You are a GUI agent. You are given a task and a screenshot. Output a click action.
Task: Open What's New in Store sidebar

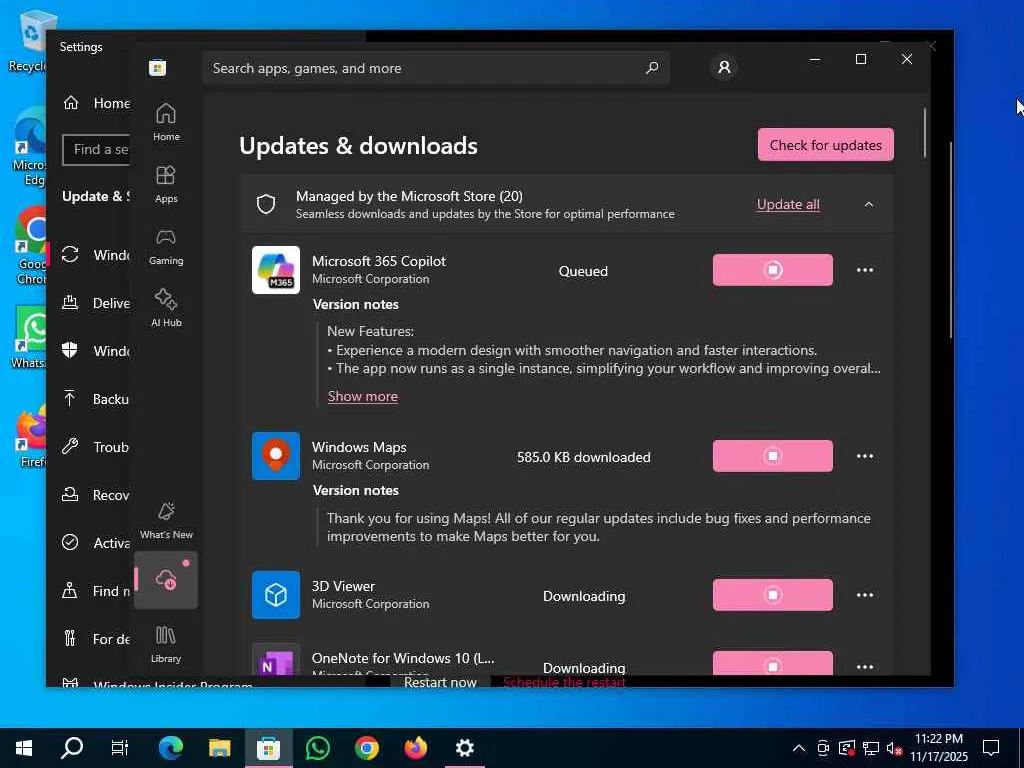click(166, 520)
